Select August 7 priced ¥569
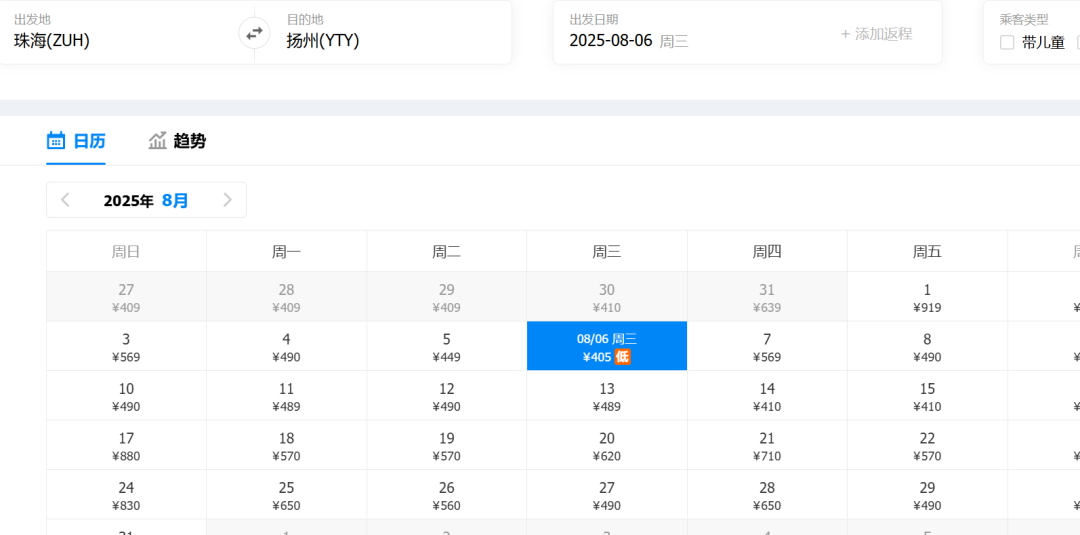 tap(767, 346)
